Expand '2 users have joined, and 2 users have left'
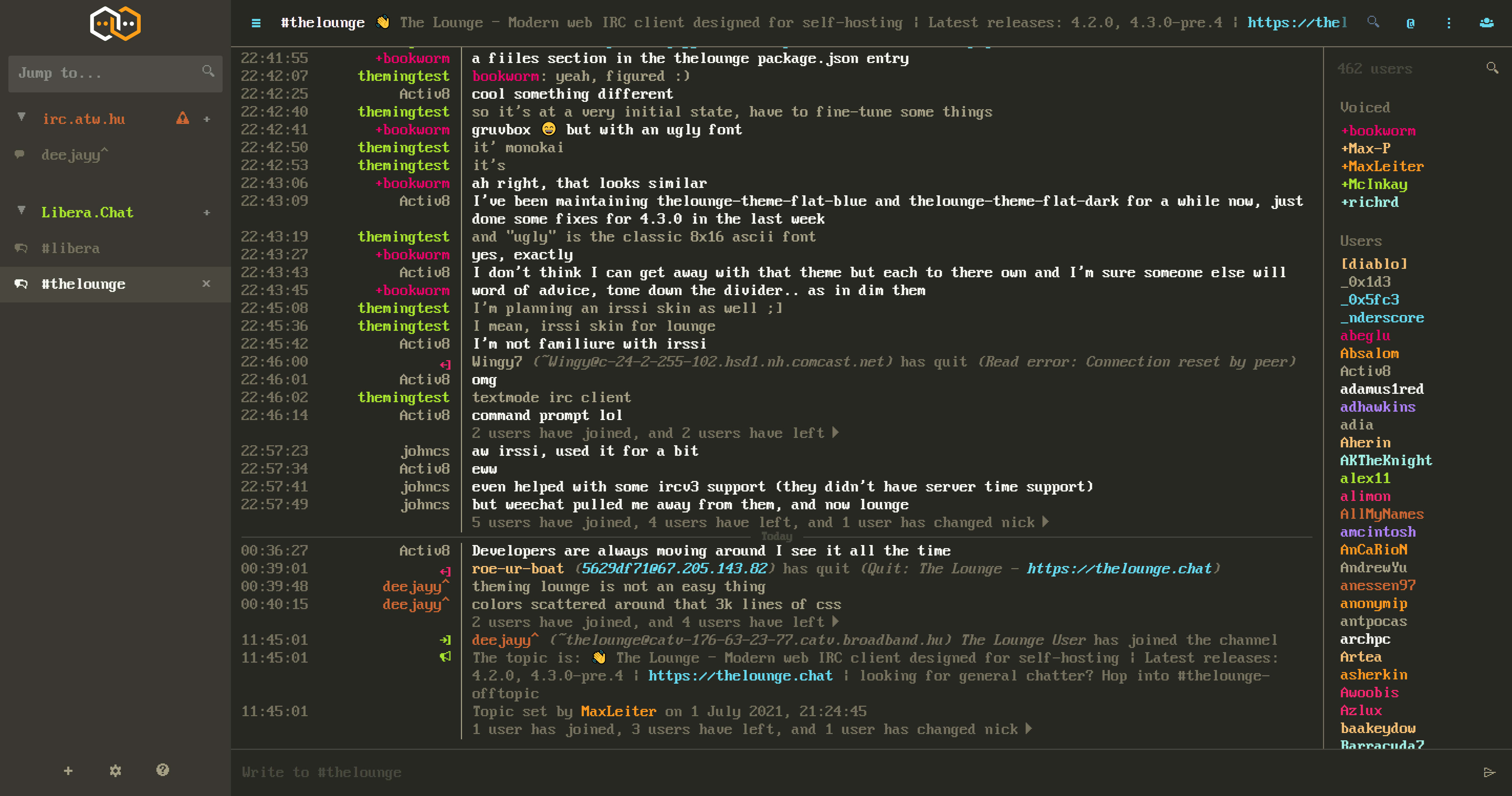This screenshot has width=1512, height=796. (x=655, y=433)
